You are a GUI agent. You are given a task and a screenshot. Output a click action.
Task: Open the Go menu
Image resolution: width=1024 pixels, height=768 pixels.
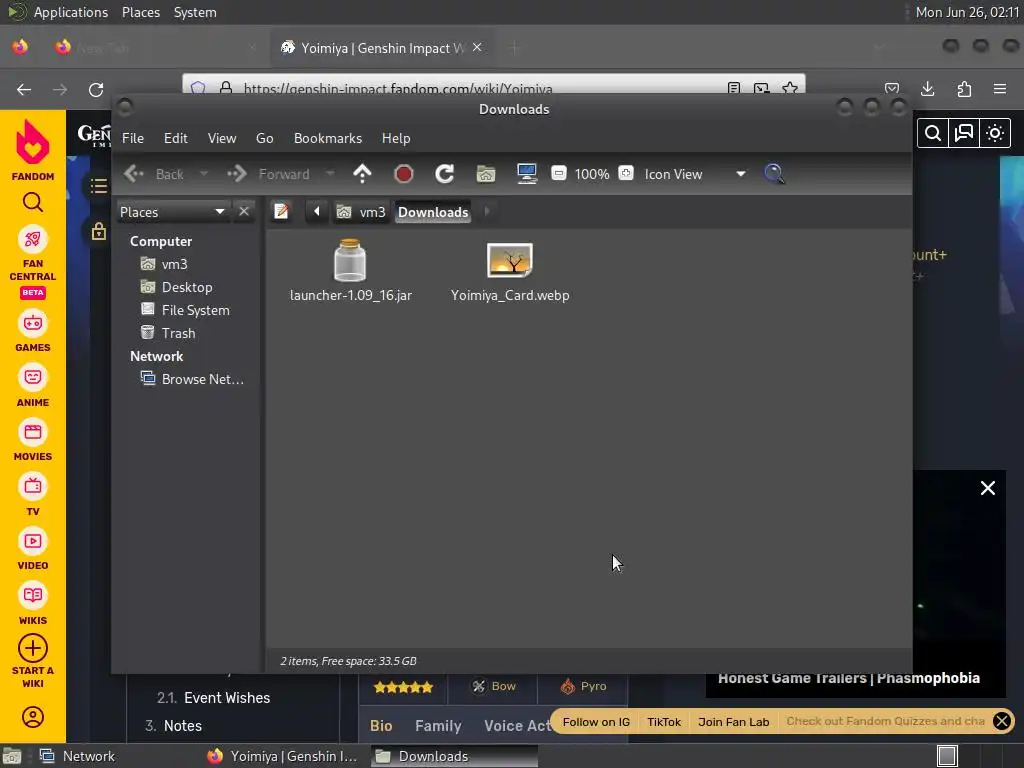point(264,138)
